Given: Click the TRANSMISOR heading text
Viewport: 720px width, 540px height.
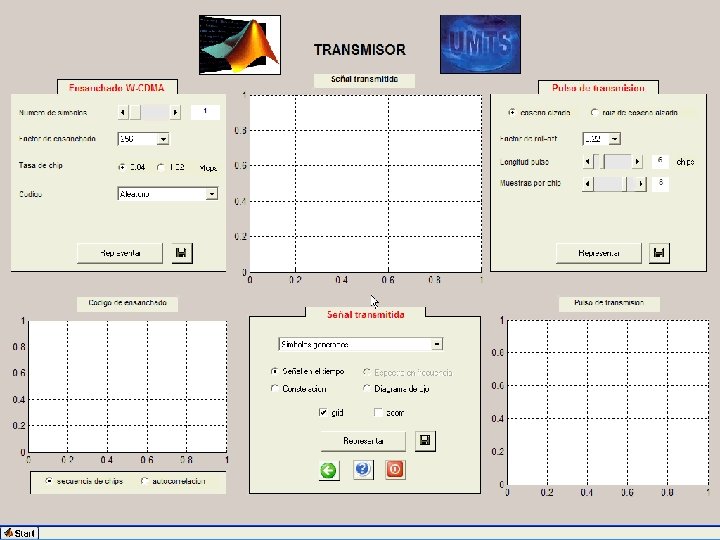Looking at the screenshot, I should [x=360, y=50].
